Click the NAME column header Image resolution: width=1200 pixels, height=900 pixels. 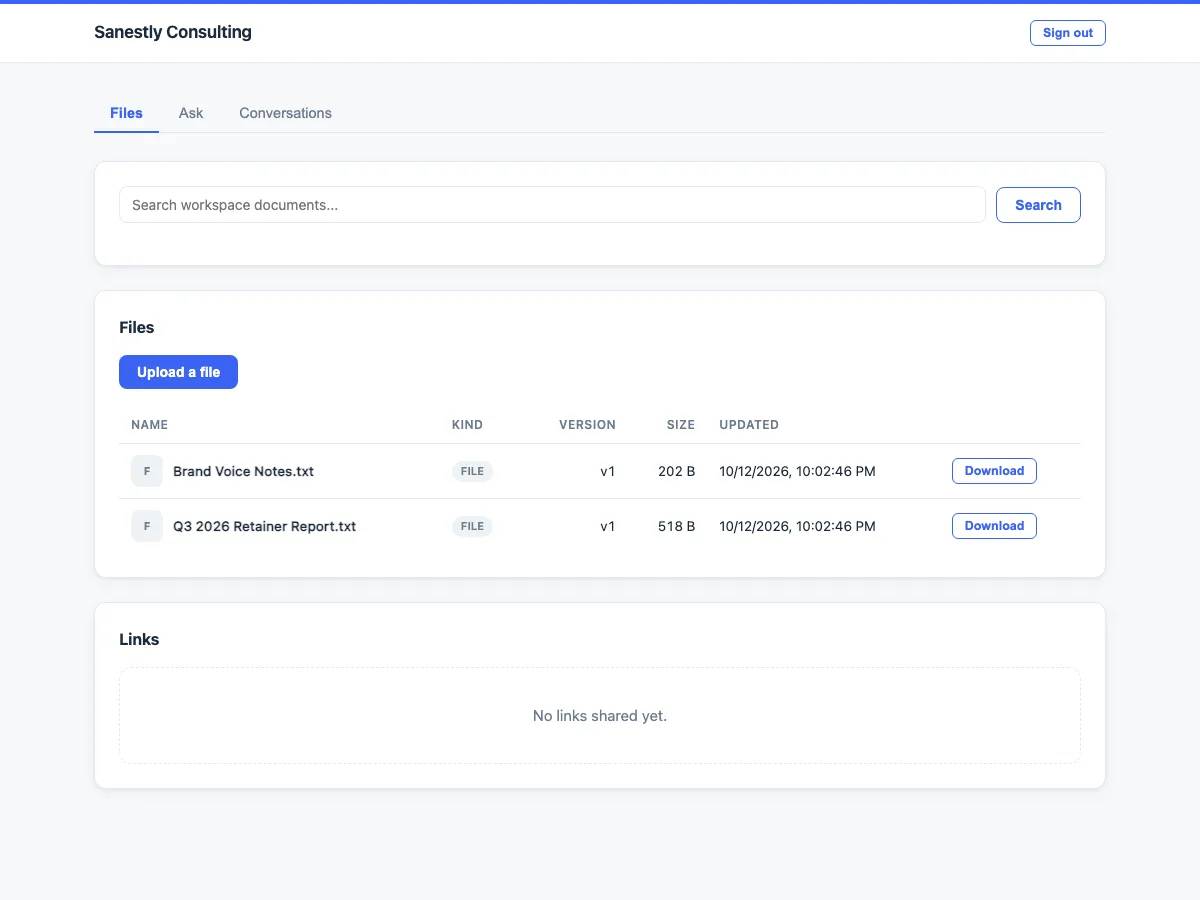149,425
